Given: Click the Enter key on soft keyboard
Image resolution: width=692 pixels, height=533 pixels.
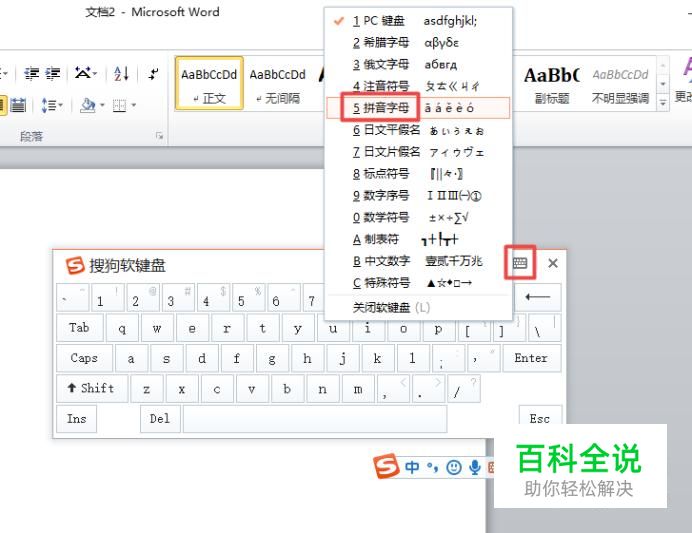Looking at the screenshot, I should (531, 358).
